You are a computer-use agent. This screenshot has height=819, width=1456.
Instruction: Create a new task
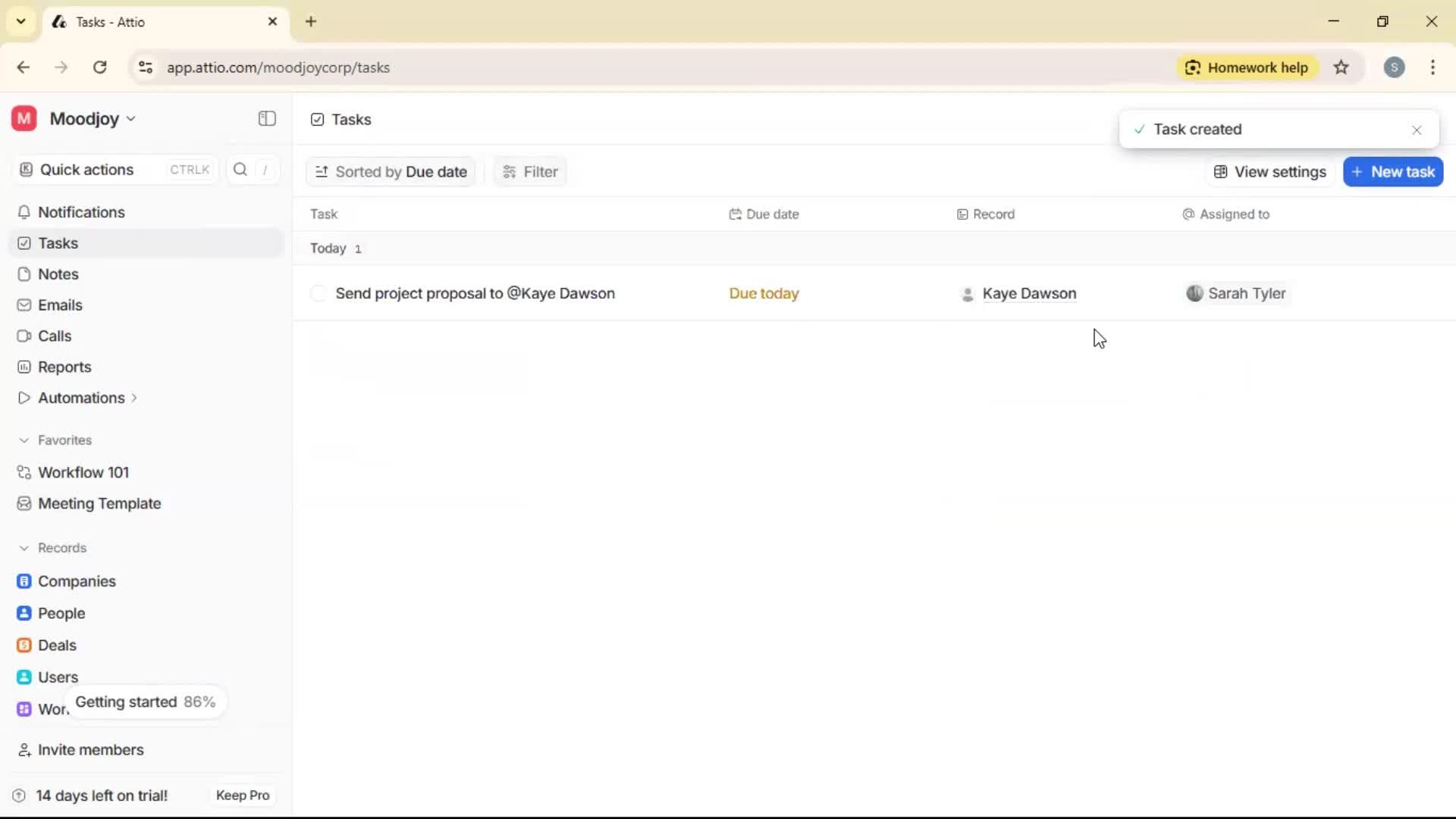1393,171
